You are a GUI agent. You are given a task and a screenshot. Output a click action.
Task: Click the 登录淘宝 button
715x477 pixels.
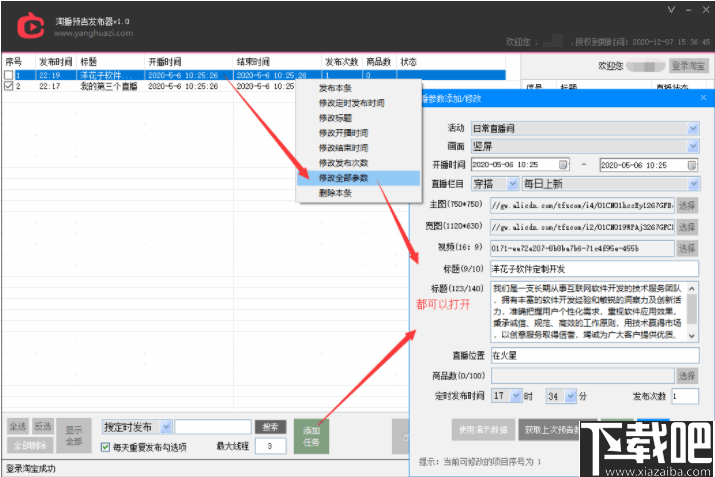click(688, 66)
